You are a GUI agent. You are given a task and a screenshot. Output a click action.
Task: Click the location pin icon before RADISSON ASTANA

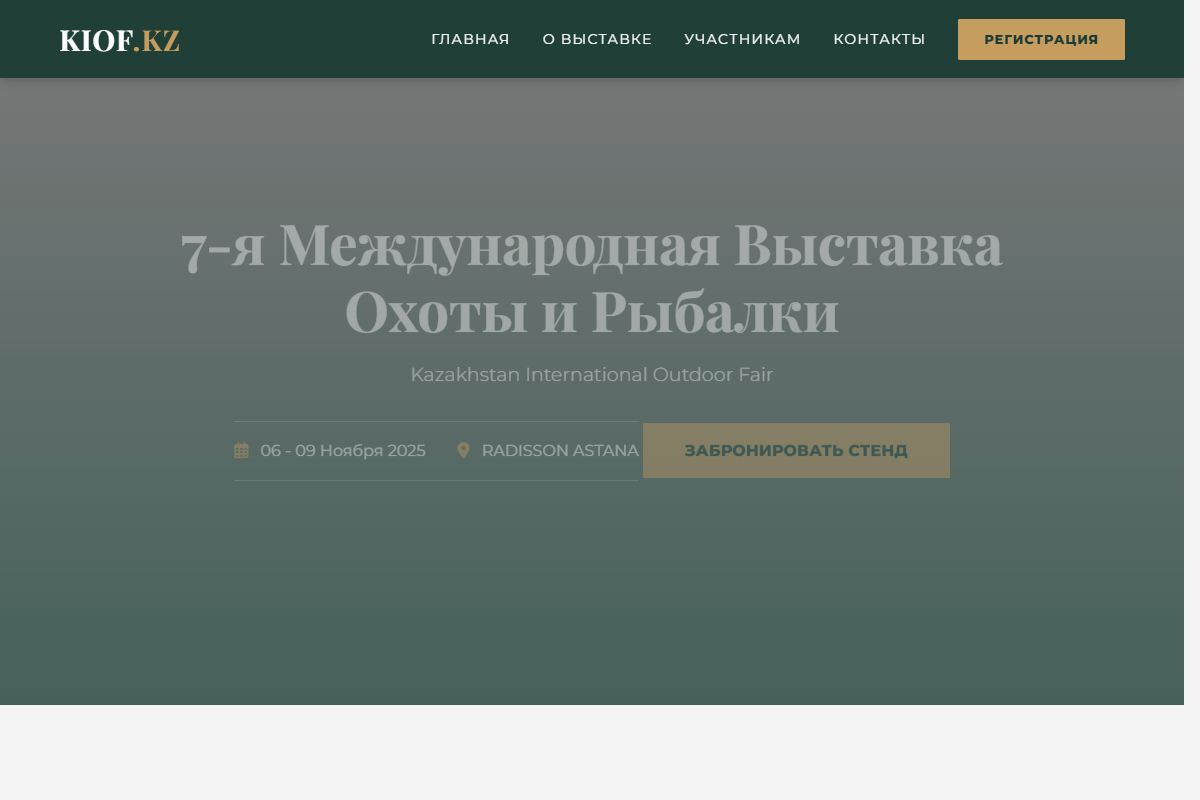[464, 450]
